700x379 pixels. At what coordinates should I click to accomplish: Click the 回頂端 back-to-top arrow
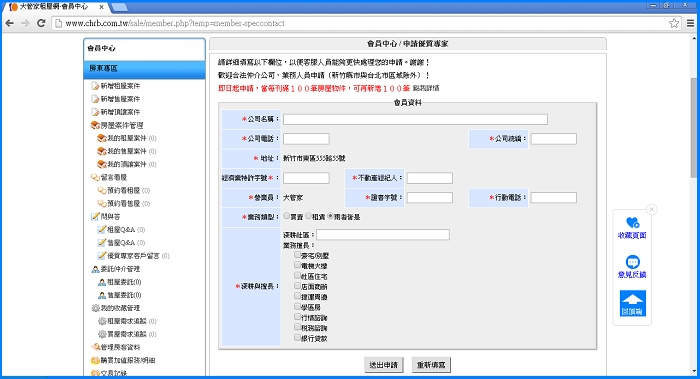pos(633,303)
